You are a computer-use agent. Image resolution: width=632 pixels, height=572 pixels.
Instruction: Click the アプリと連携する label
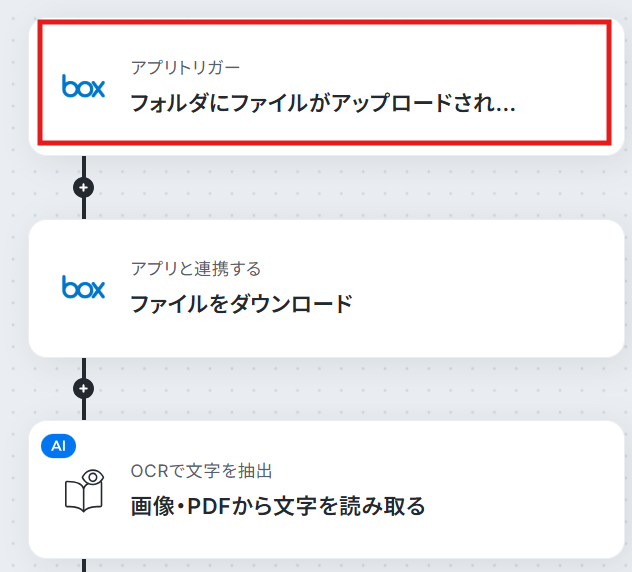pos(196,268)
